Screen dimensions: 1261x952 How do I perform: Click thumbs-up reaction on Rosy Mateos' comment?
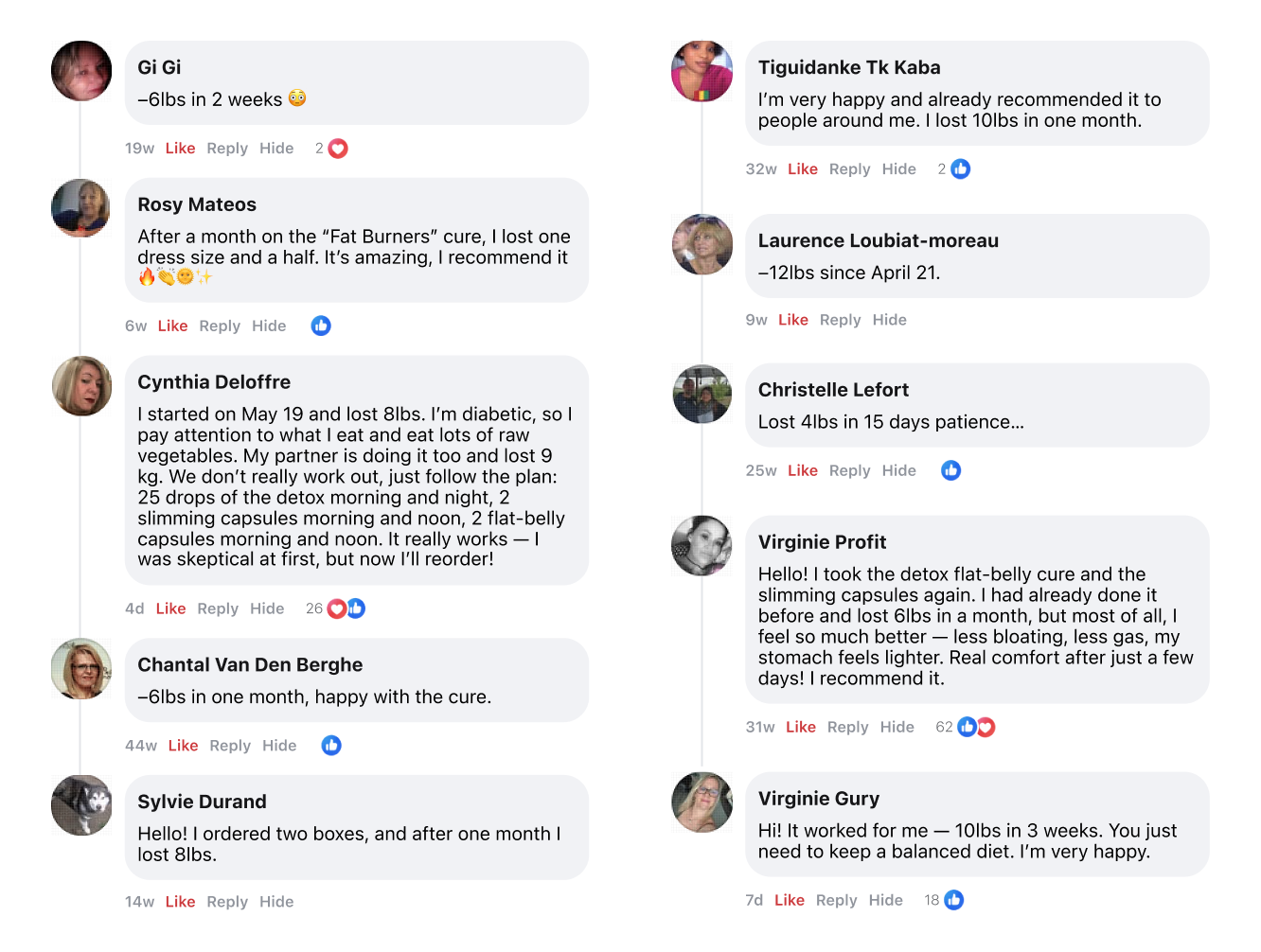[x=321, y=326]
